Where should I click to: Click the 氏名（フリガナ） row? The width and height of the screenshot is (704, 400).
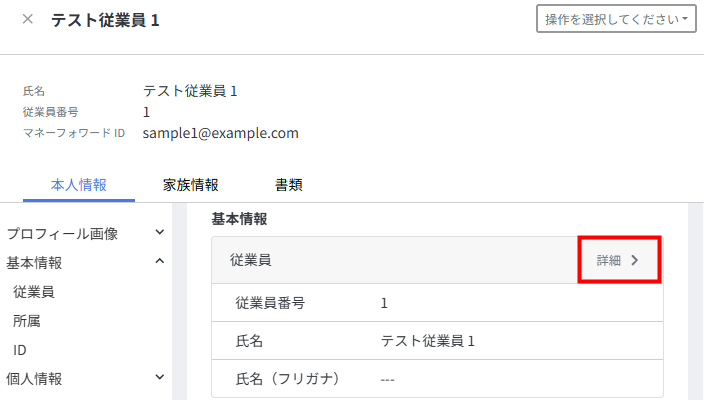(x=437, y=379)
